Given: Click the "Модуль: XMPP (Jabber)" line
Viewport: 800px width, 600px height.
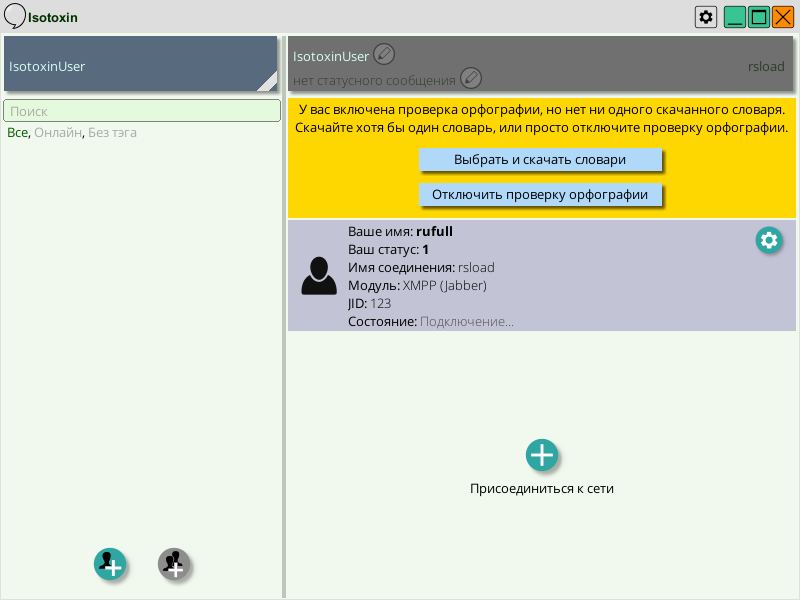Looking at the screenshot, I should (x=417, y=285).
